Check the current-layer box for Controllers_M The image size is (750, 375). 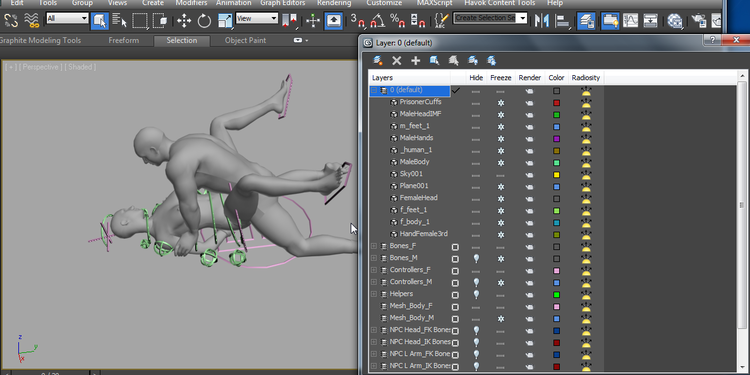[455, 283]
